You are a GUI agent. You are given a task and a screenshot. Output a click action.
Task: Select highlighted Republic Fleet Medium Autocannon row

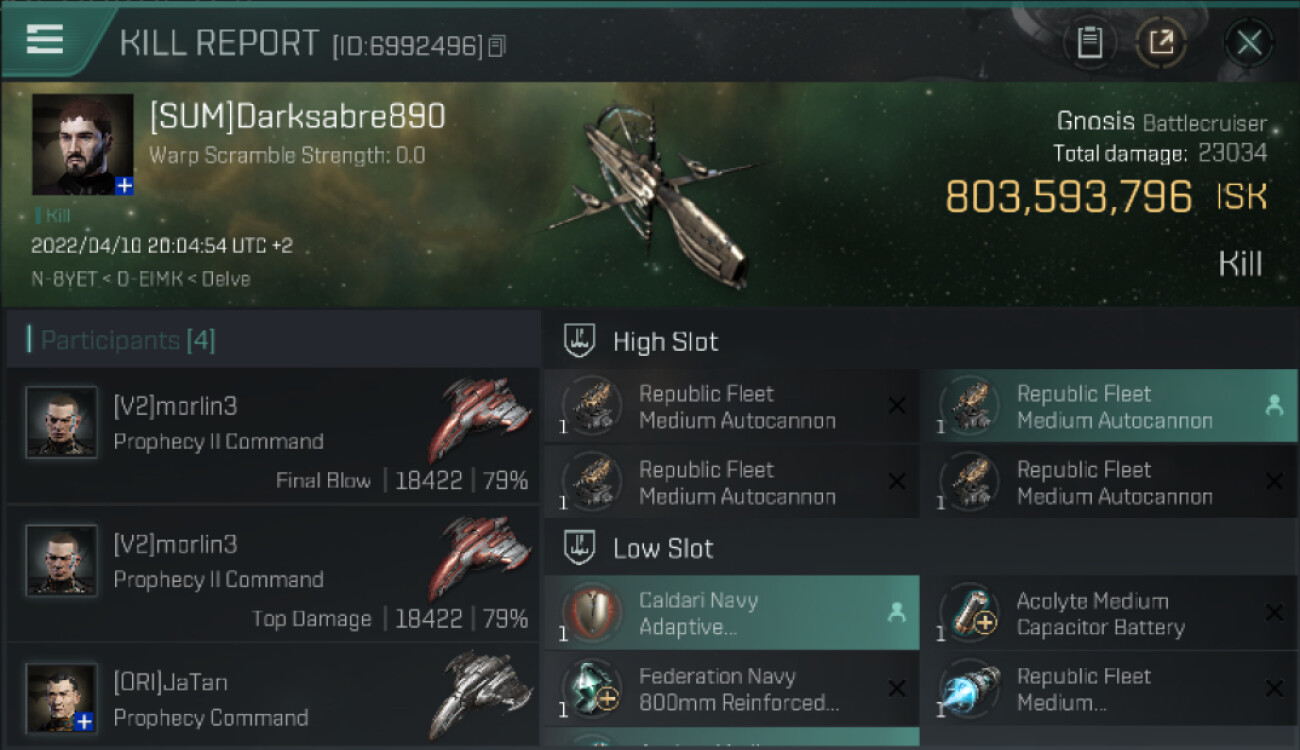[1110, 406]
